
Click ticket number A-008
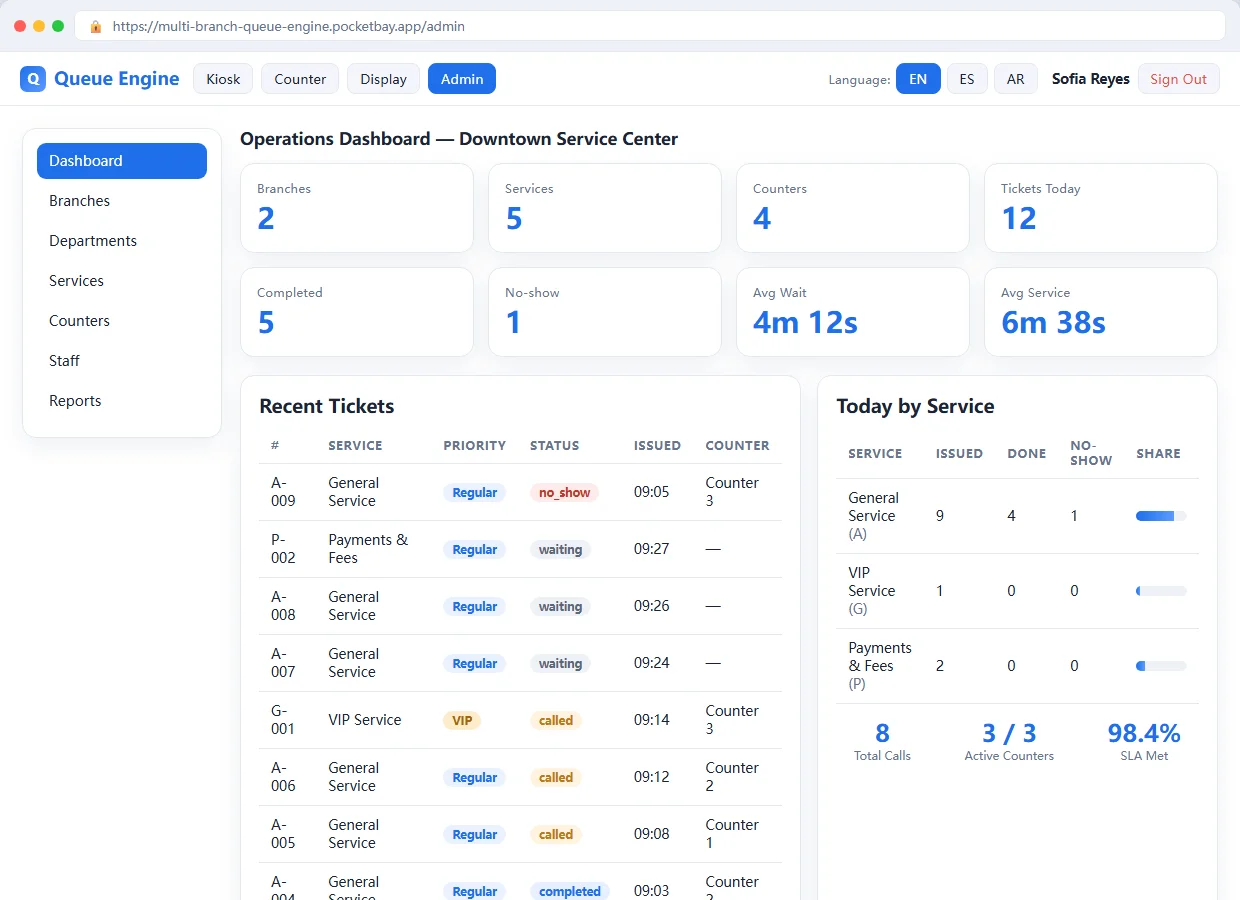(x=283, y=606)
